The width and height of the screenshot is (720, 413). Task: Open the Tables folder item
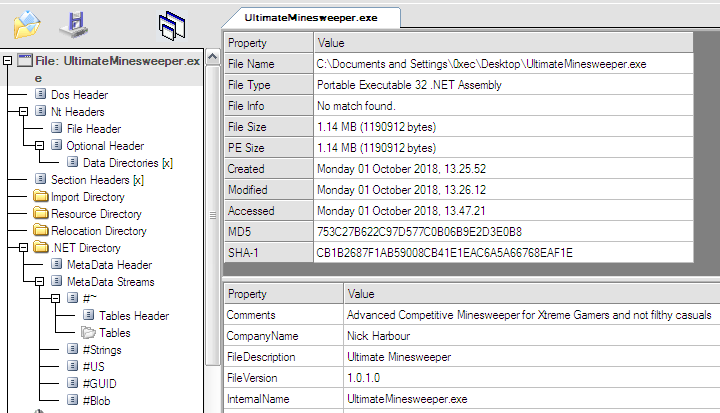pos(115,333)
